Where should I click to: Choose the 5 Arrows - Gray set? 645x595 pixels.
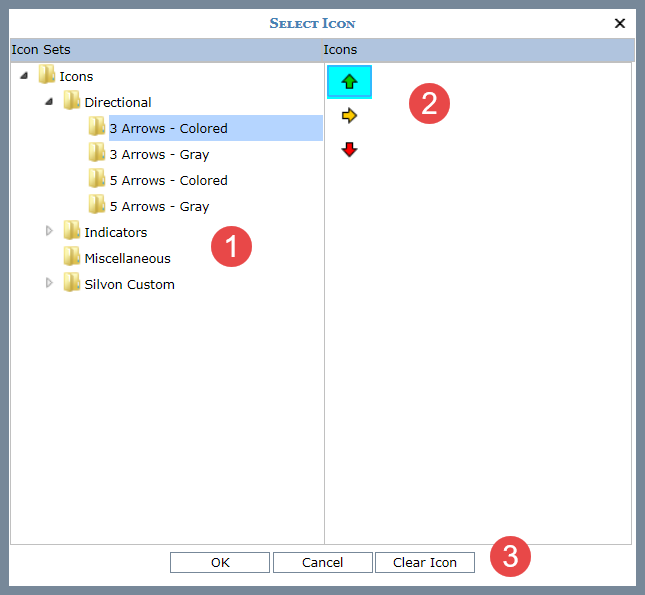pyautogui.click(x=159, y=206)
